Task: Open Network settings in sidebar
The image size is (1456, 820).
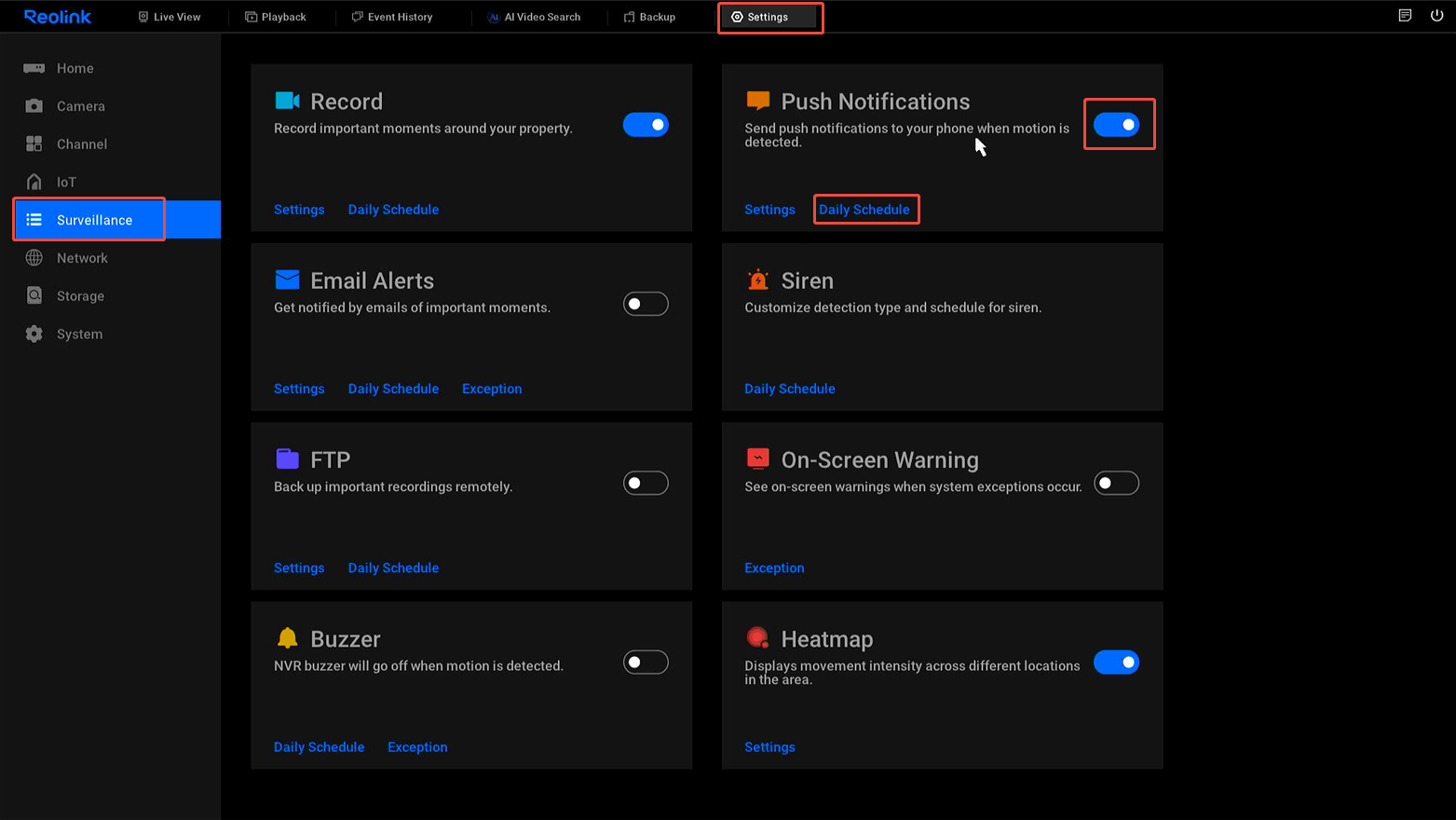Action: [x=82, y=258]
